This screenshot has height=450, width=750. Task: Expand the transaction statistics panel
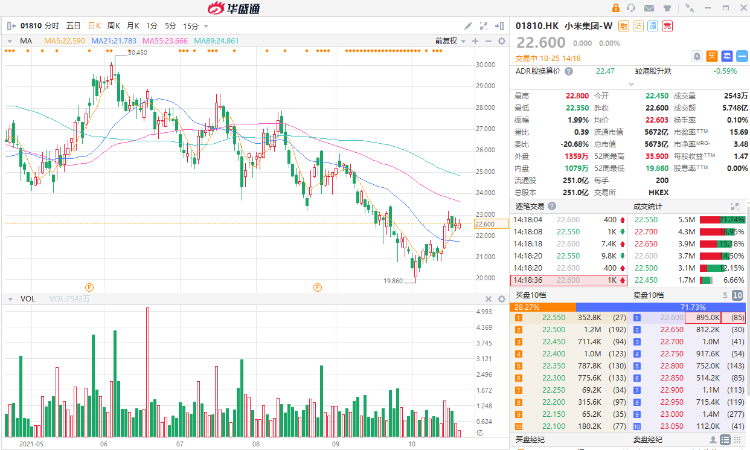[736, 207]
